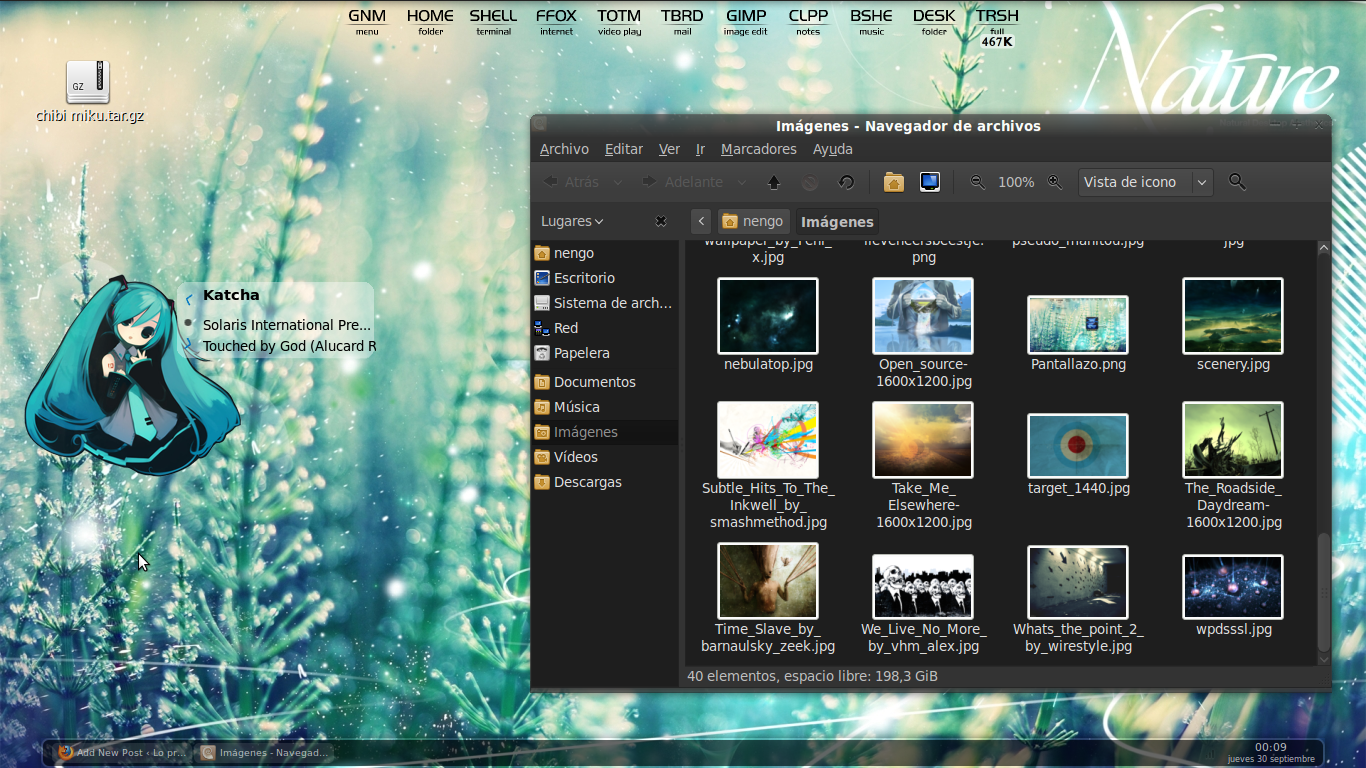This screenshot has height=768, width=1366.
Task: Select Vídeos in the sidebar
Action: click(605, 457)
